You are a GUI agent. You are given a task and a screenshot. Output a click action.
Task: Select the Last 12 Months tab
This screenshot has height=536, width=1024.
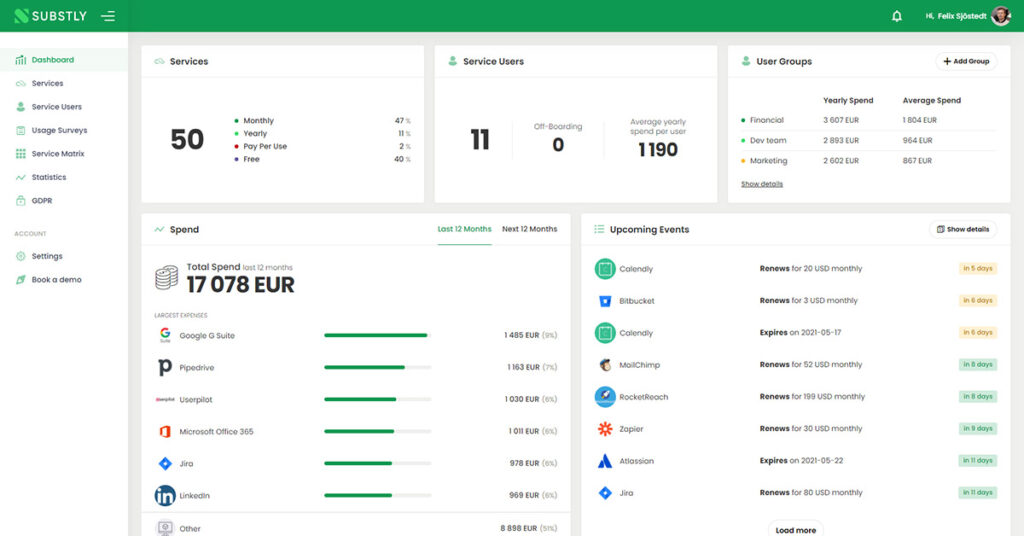[x=464, y=229]
